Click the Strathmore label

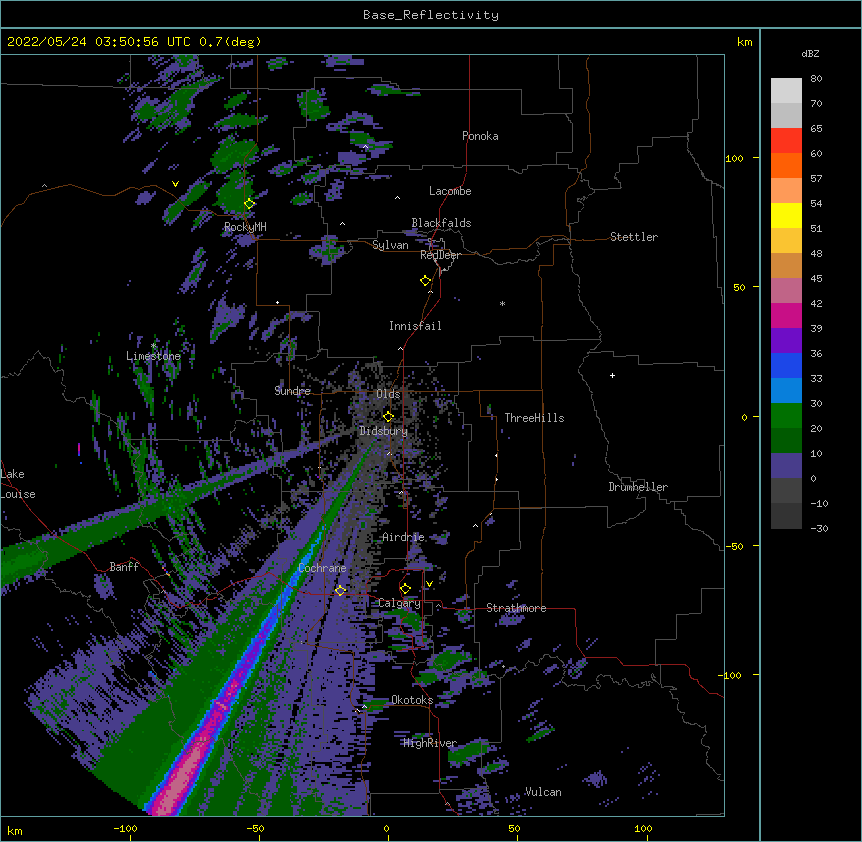pos(516,608)
